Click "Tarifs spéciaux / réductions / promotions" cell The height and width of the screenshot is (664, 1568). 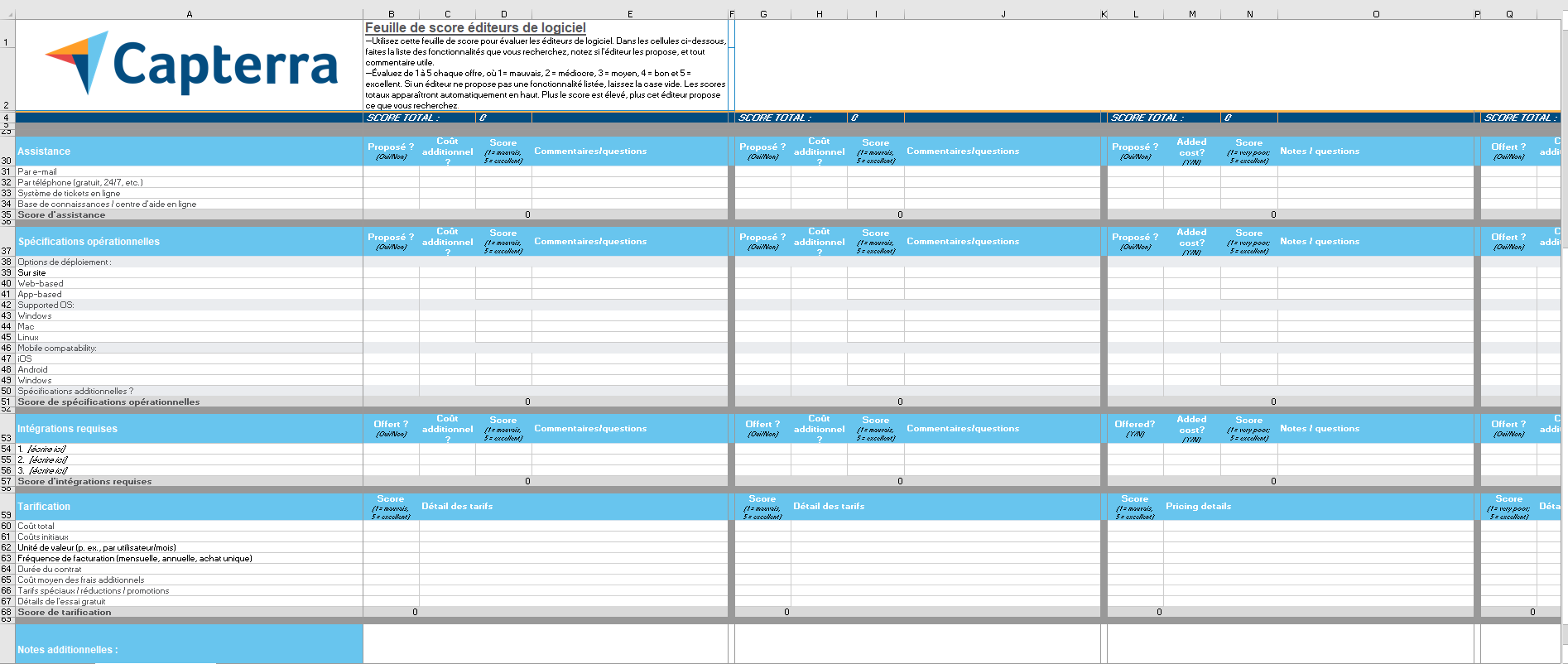[x=189, y=590]
